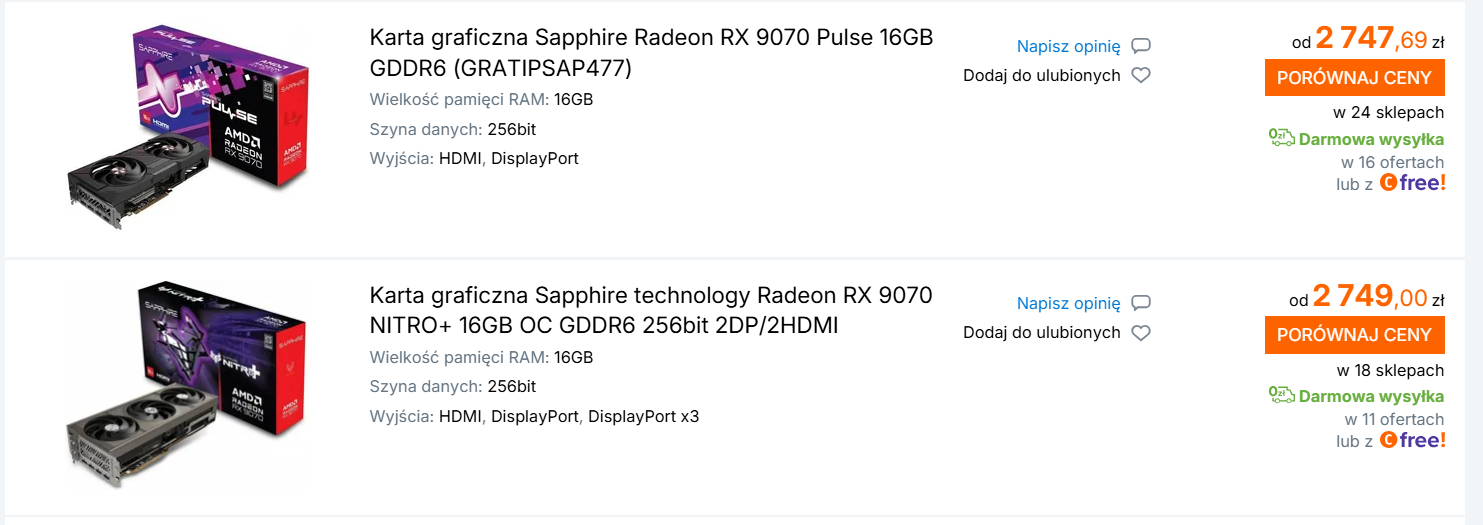Screen dimensions: 1483x525
Task: Click the free! logo on Pulse offer
Action: click(x=1413, y=183)
